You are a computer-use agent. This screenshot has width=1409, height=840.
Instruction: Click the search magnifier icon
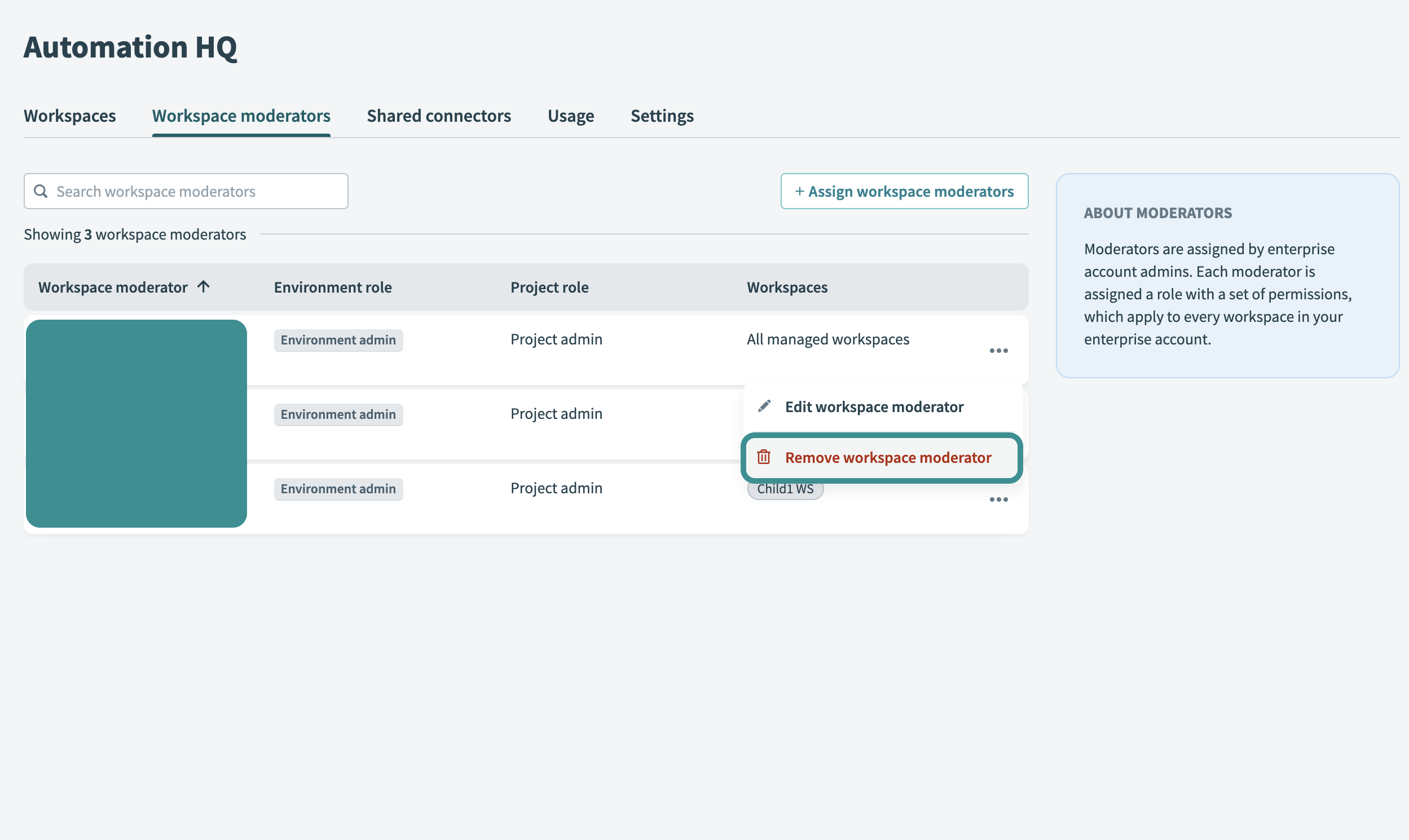tap(40, 191)
